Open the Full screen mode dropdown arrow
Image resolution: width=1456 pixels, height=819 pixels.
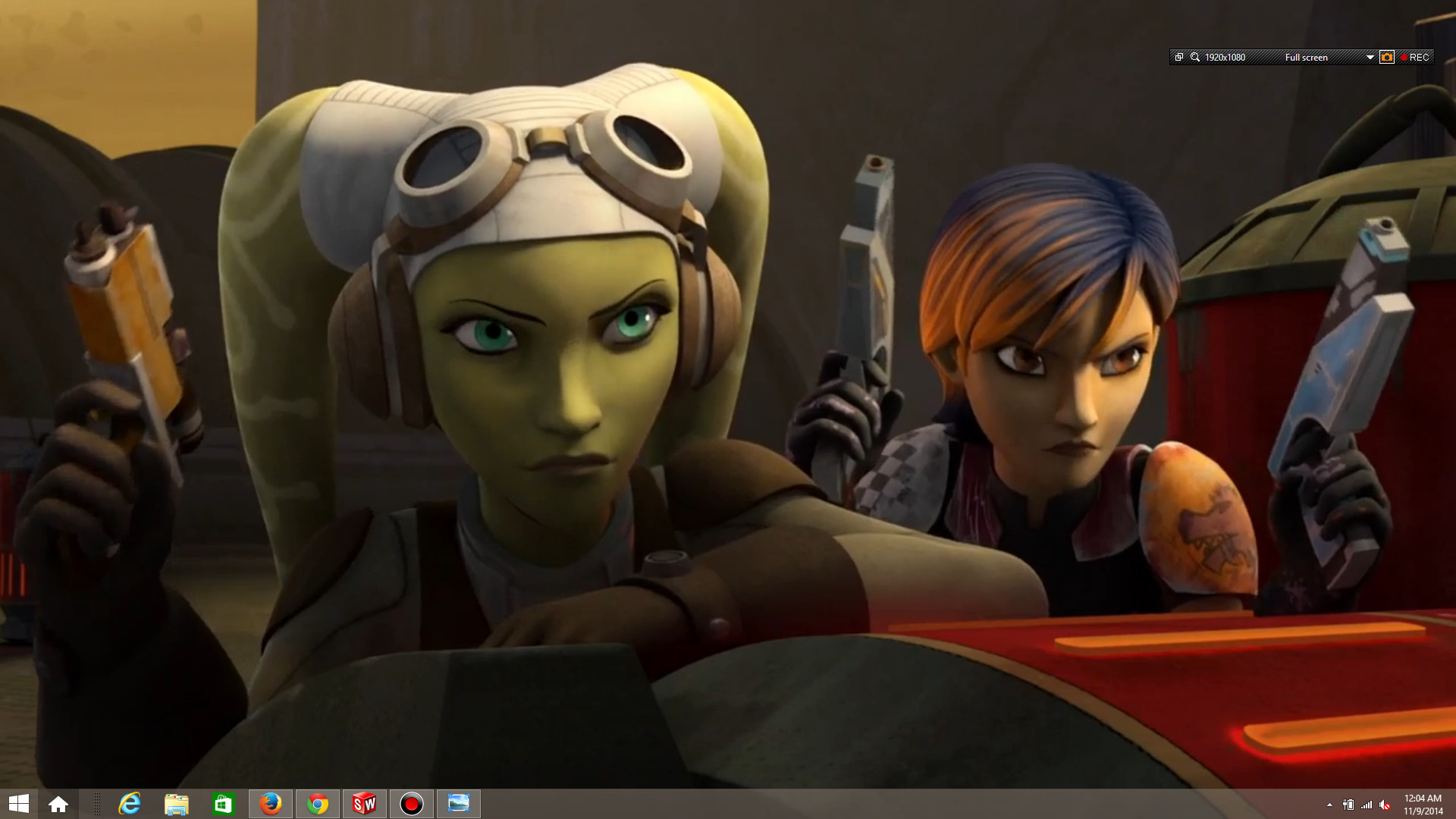pyautogui.click(x=1370, y=58)
